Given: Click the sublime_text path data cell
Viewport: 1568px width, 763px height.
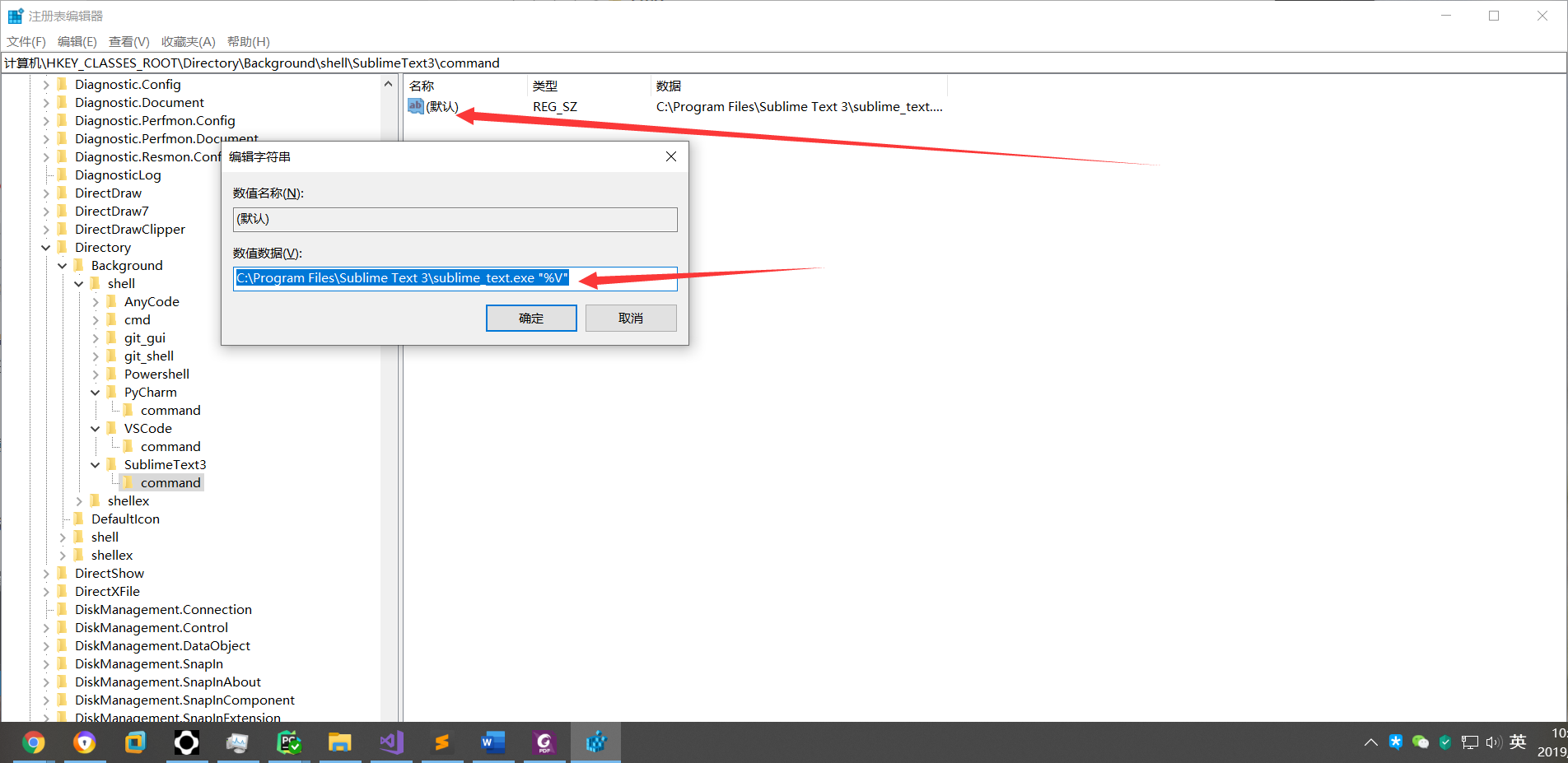Looking at the screenshot, I should coord(799,107).
